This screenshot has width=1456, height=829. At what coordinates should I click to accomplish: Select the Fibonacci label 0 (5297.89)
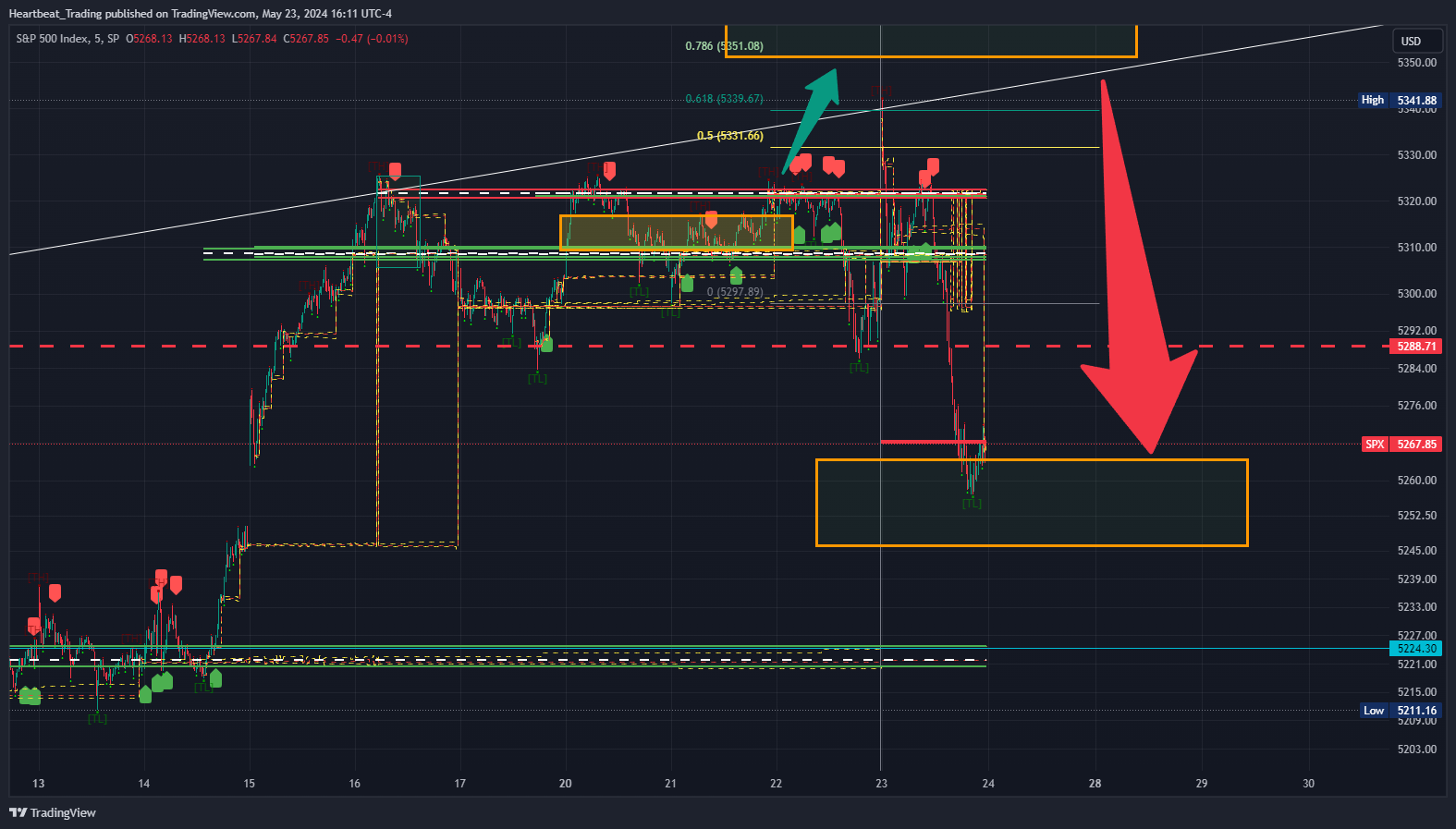[x=735, y=292]
